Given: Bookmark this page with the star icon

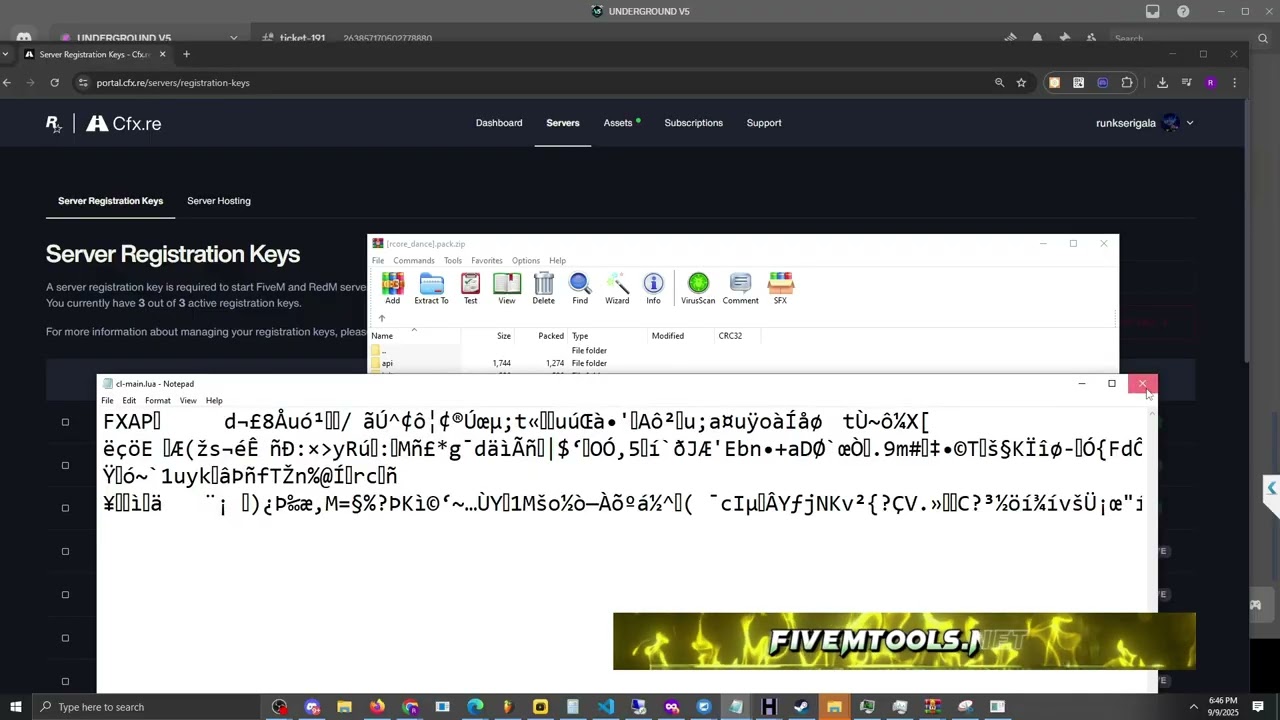Looking at the screenshot, I should pyautogui.click(x=1021, y=83).
